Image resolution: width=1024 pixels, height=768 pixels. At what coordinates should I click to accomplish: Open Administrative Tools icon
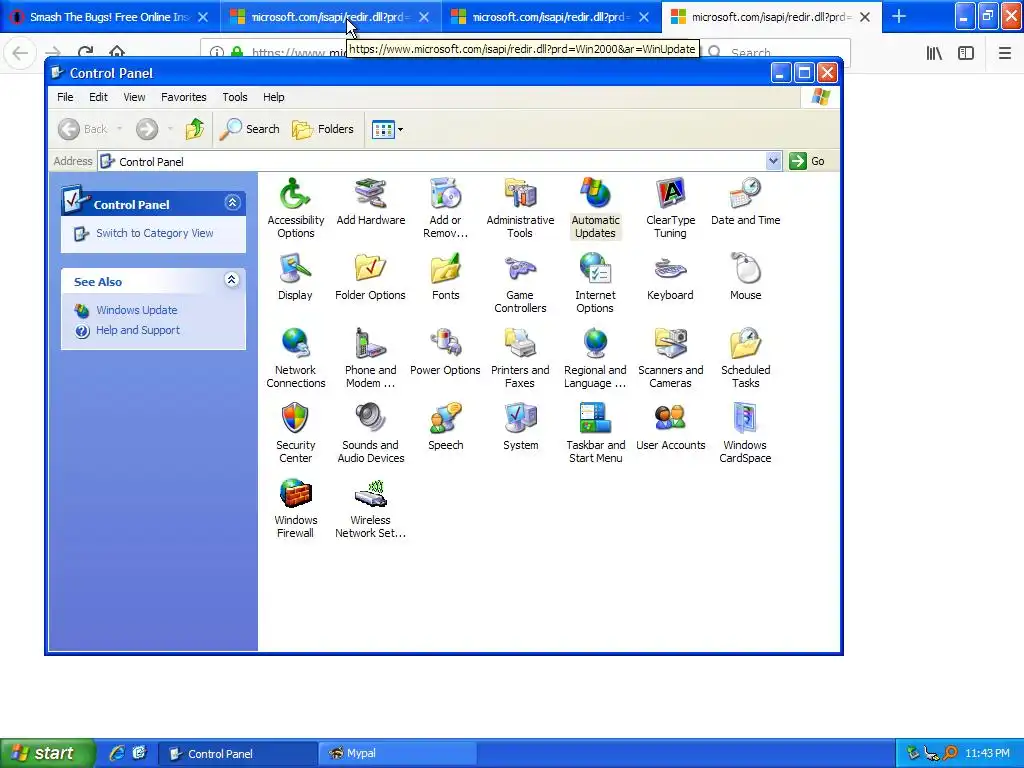[520, 208]
